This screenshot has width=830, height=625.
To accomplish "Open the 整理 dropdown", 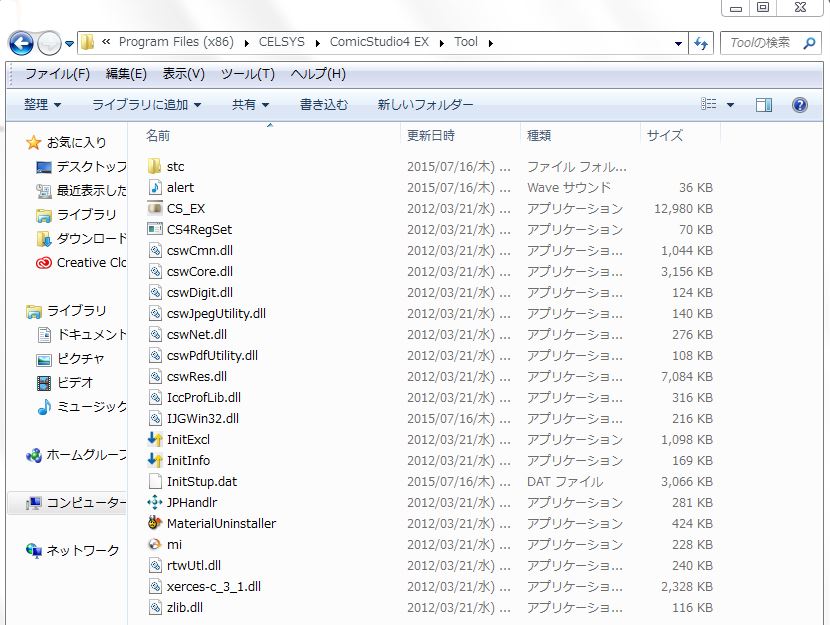I will pyautogui.click(x=42, y=105).
